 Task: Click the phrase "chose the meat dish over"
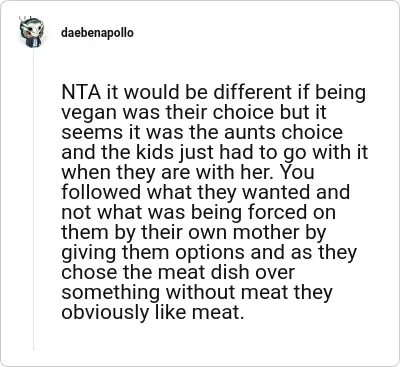pos(178,272)
